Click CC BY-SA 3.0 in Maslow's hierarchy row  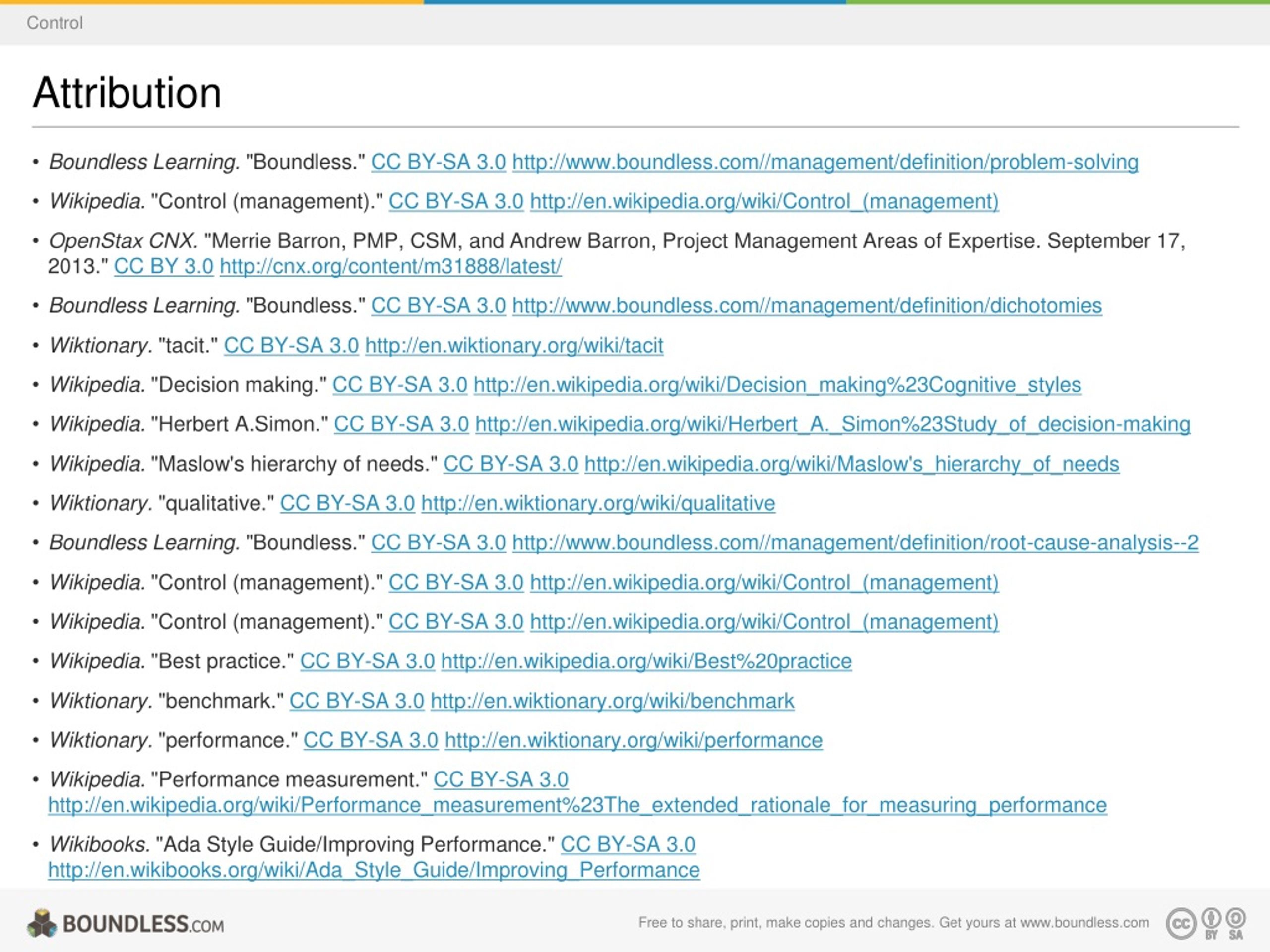(510, 464)
